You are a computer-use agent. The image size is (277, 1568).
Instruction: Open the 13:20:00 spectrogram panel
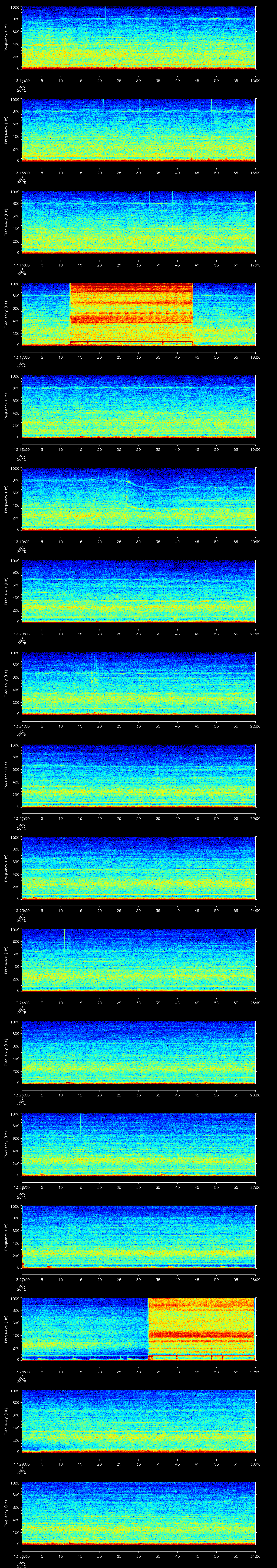point(138,591)
